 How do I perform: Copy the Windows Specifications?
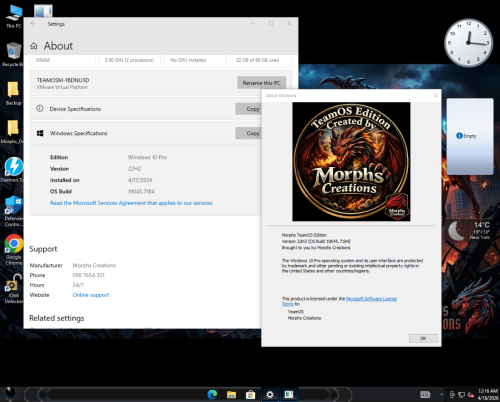[248, 133]
